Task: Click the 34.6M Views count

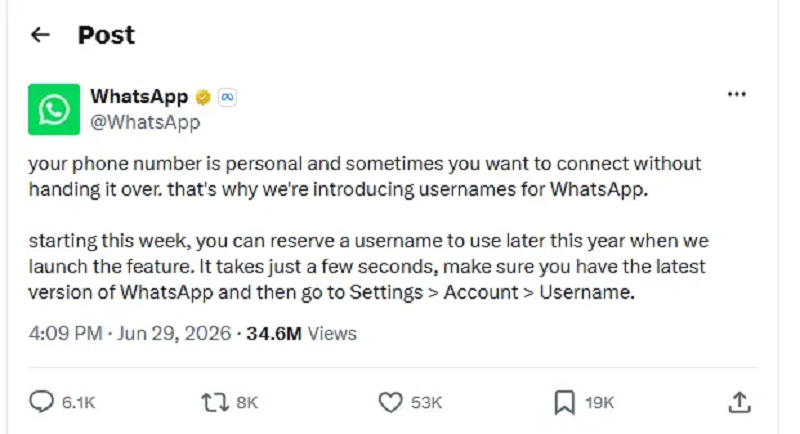Action: point(302,334)
